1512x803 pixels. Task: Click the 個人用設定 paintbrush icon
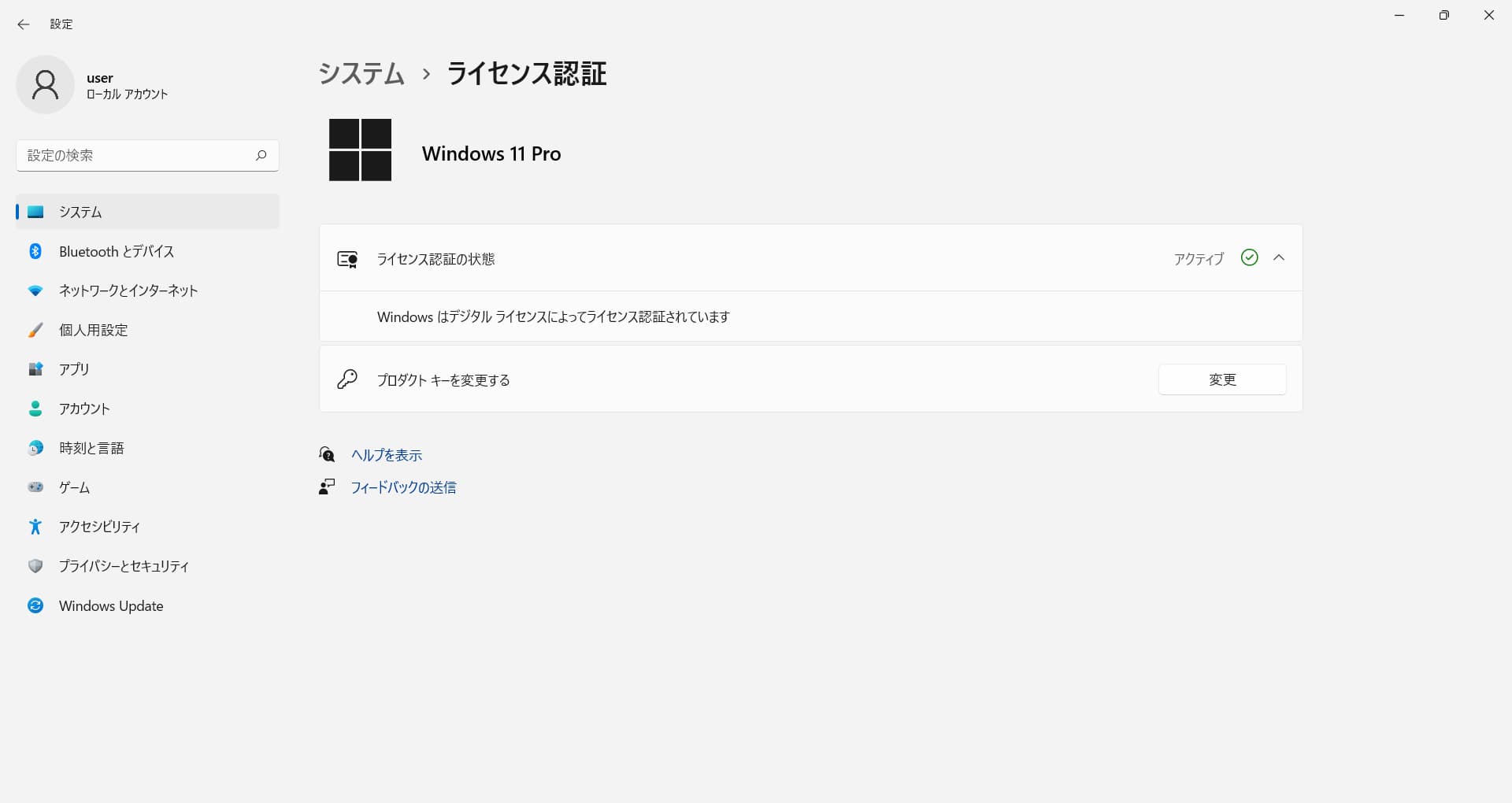[x=35, y=330]
